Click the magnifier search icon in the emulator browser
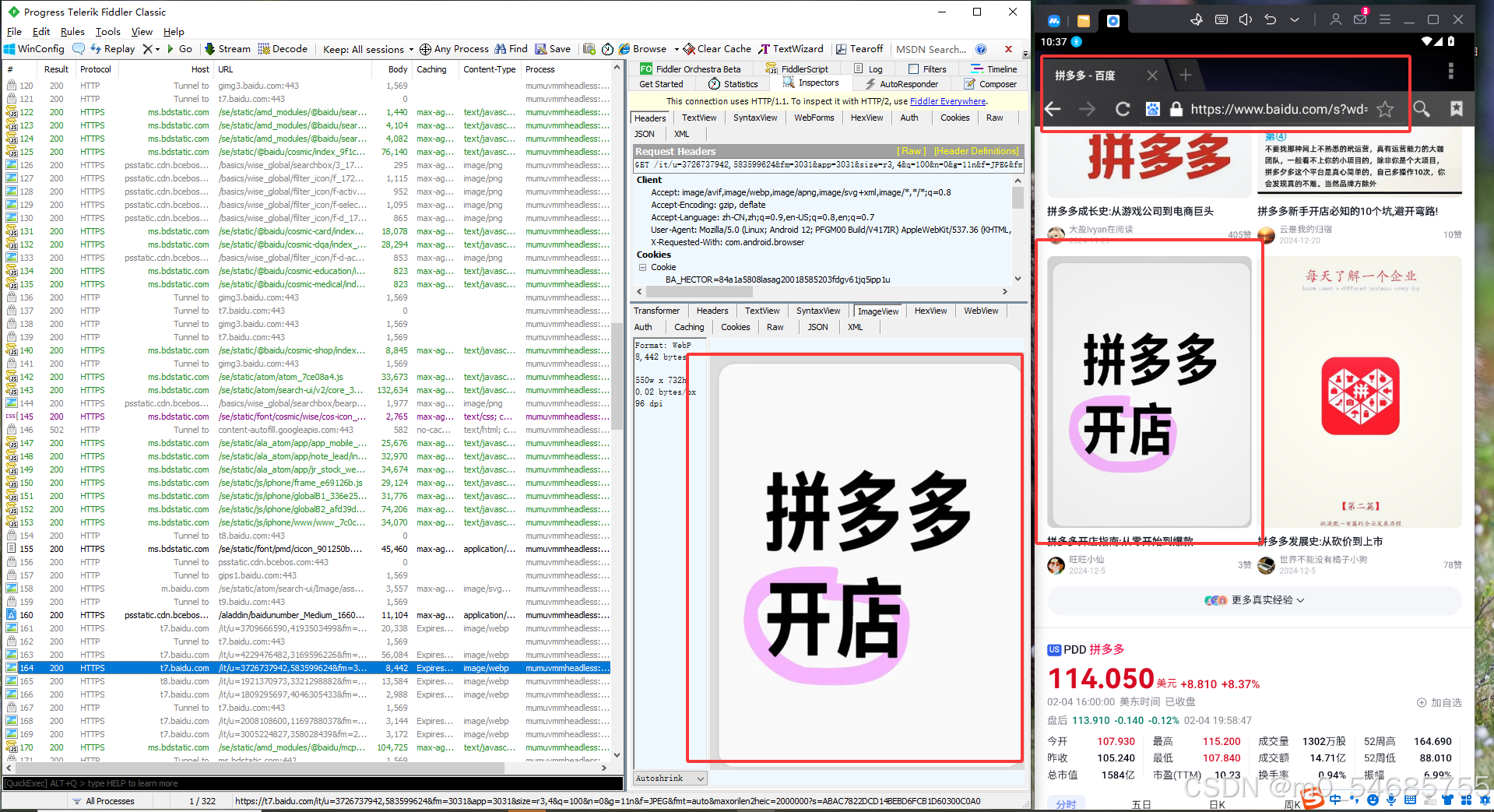The width and height of the screenshot is (1494, 812). 1422,109
